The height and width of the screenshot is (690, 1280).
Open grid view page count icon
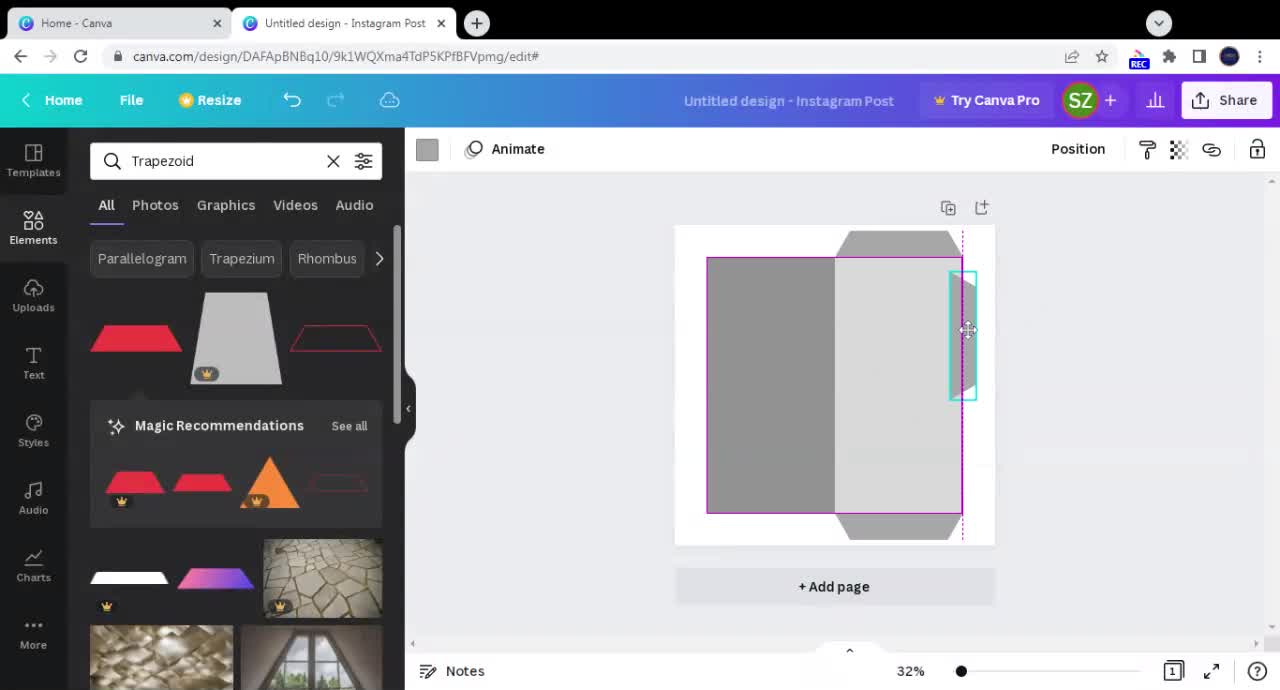tap(1174, 671)
